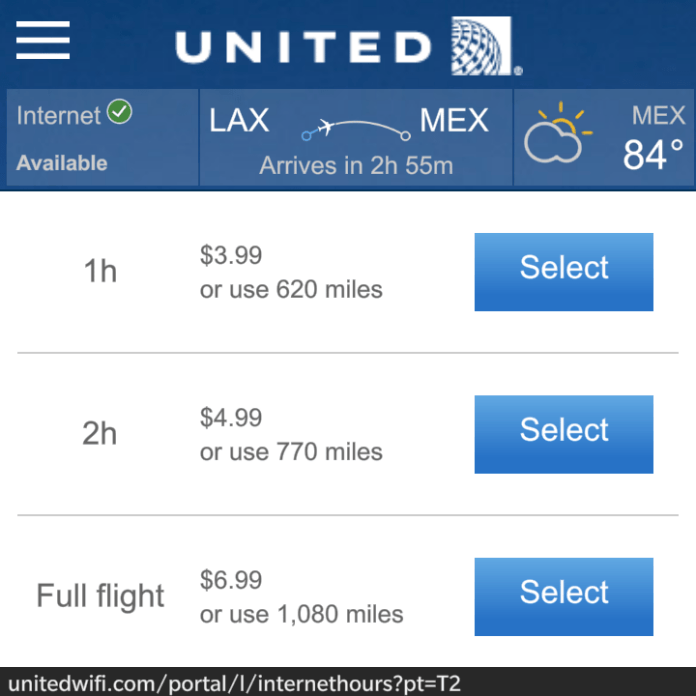The image size is (696, 696).
Task: Tap the 'Arrives in 2h 55m' text
Action: 356,166
